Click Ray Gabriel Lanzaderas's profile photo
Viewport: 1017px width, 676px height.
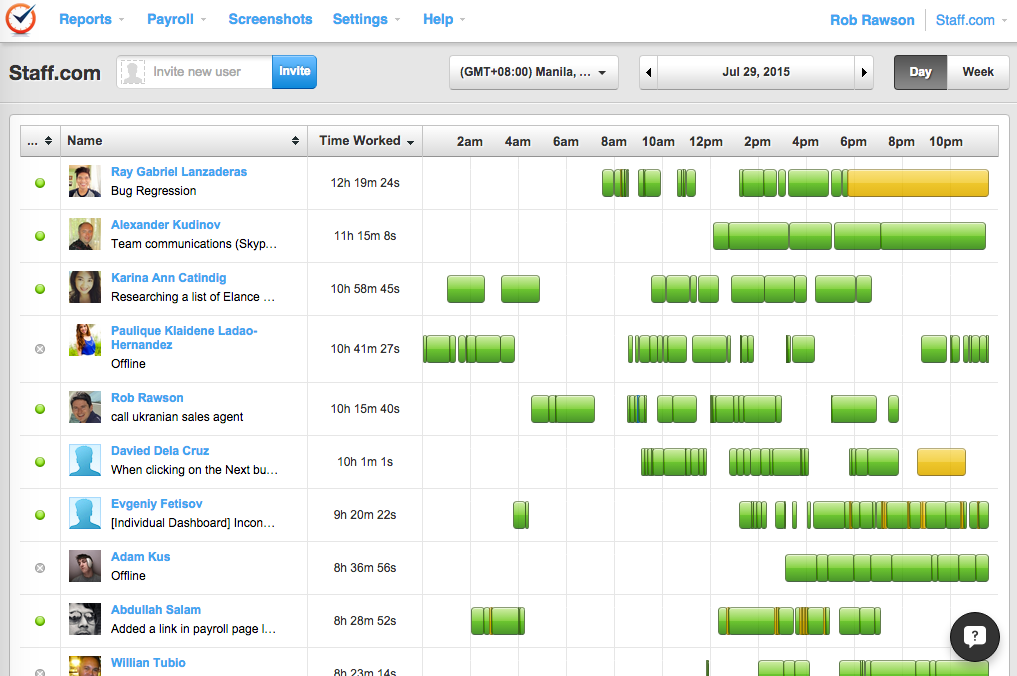point(85,182)
